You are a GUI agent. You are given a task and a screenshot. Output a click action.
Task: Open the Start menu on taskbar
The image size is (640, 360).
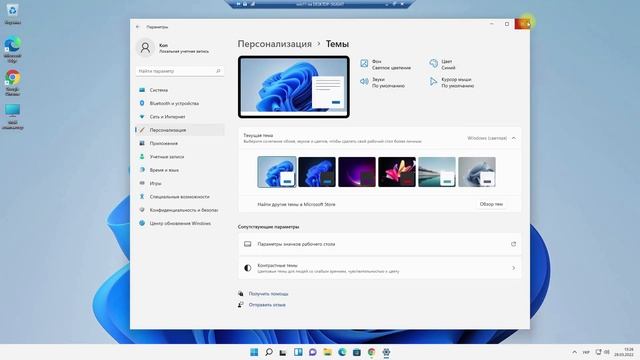[254, 352]
